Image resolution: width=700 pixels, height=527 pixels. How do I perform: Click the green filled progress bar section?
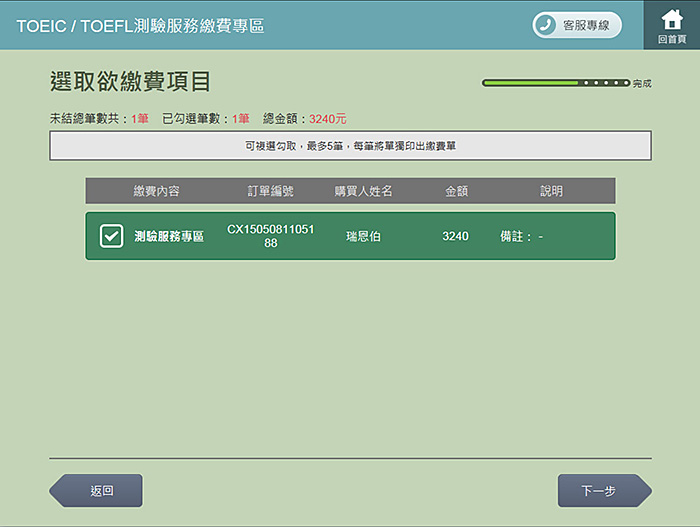click(x=530, y=83)
